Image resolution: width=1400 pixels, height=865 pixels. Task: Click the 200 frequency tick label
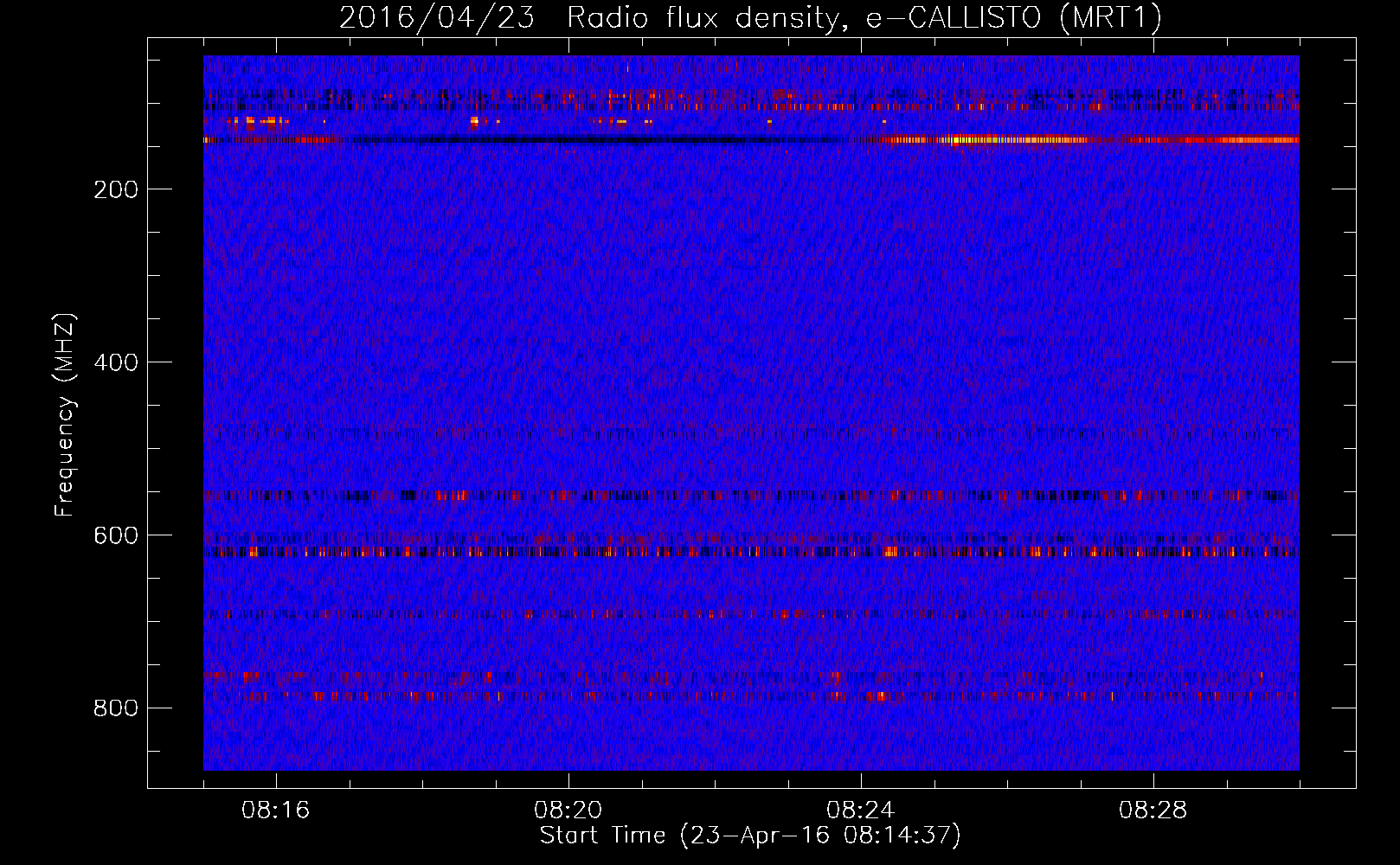point(116,189)
